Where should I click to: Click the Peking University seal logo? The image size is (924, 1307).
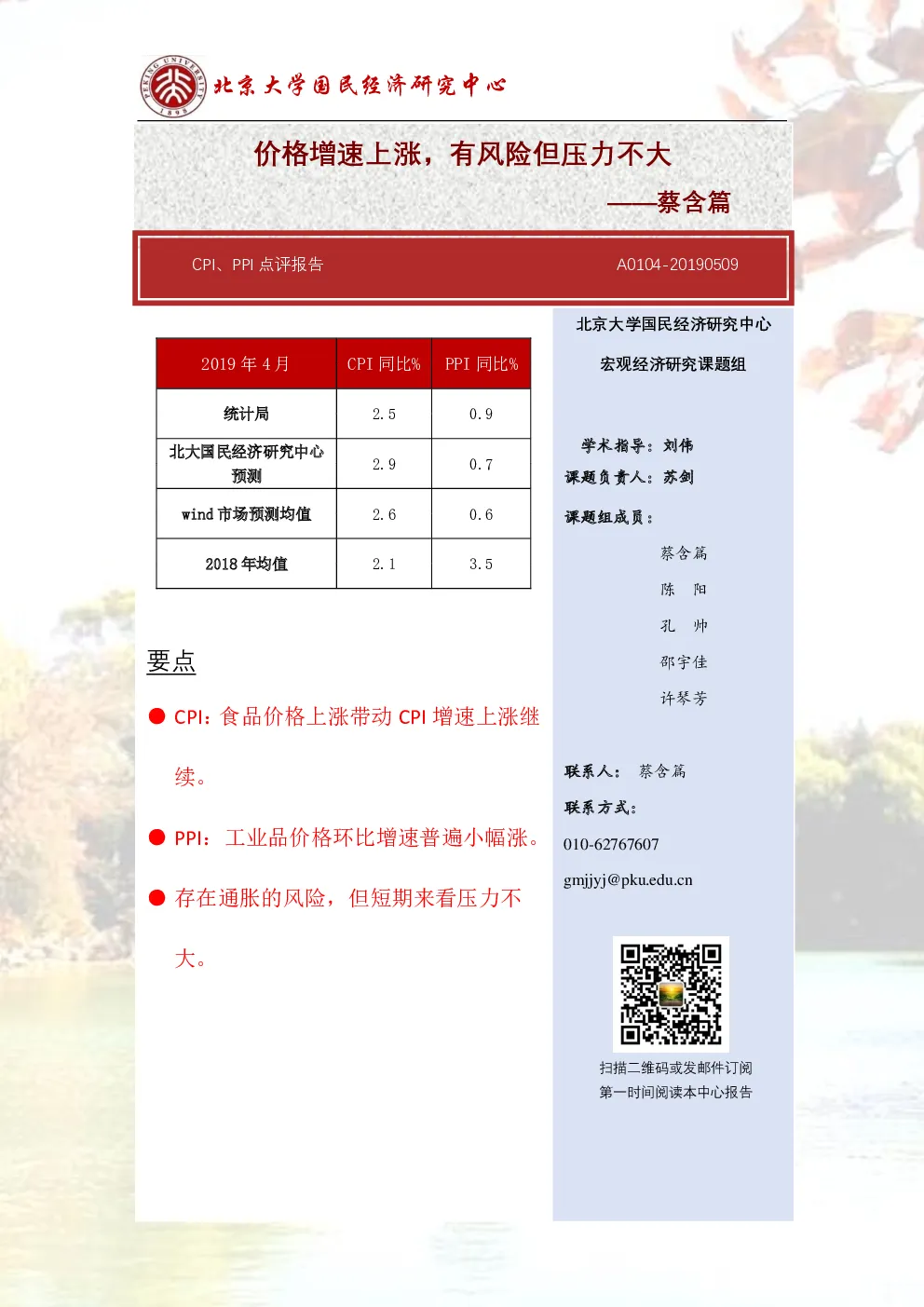coord(173,86)
